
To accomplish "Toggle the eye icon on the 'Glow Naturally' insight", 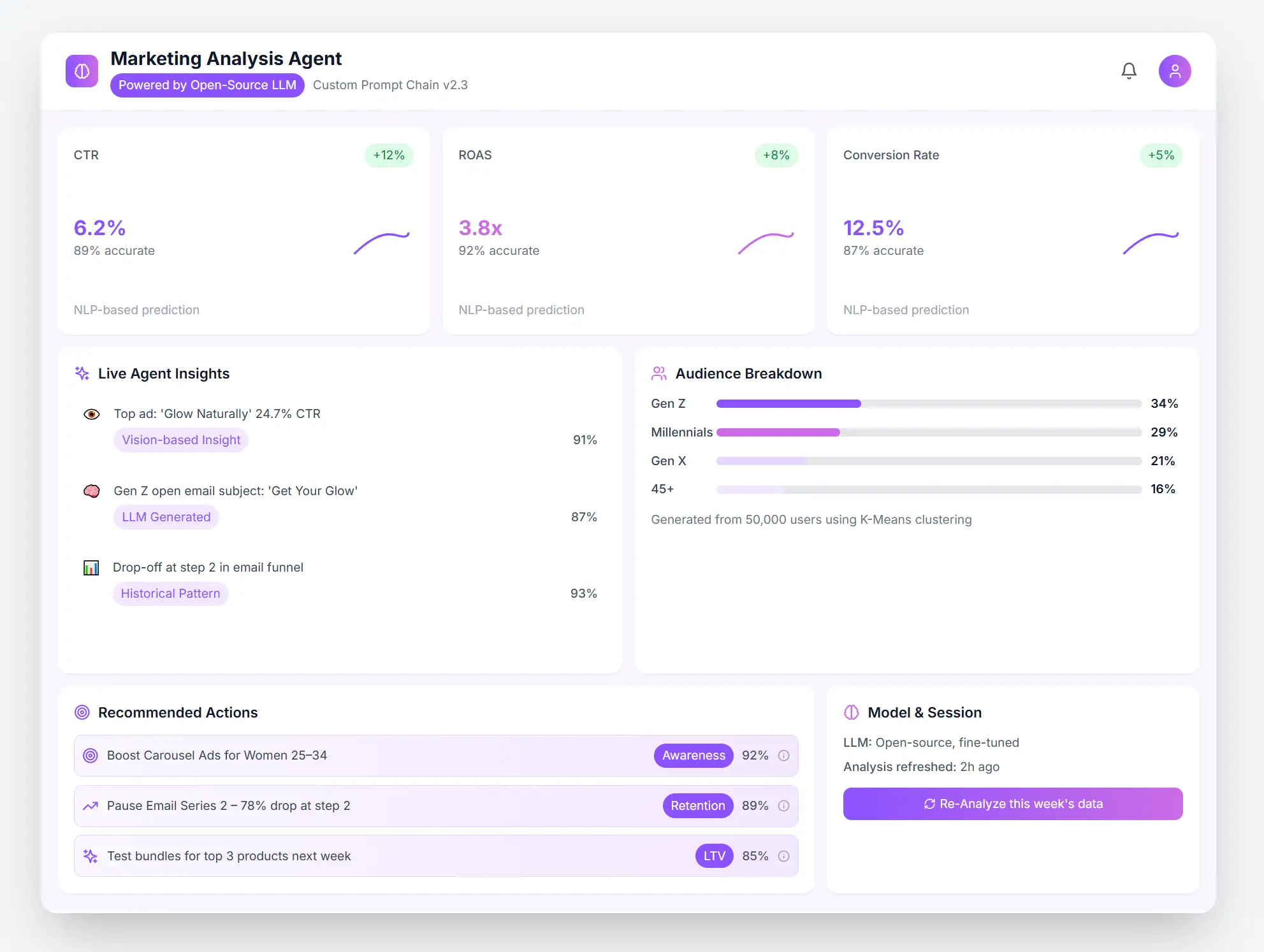I will tap(91, 414).
